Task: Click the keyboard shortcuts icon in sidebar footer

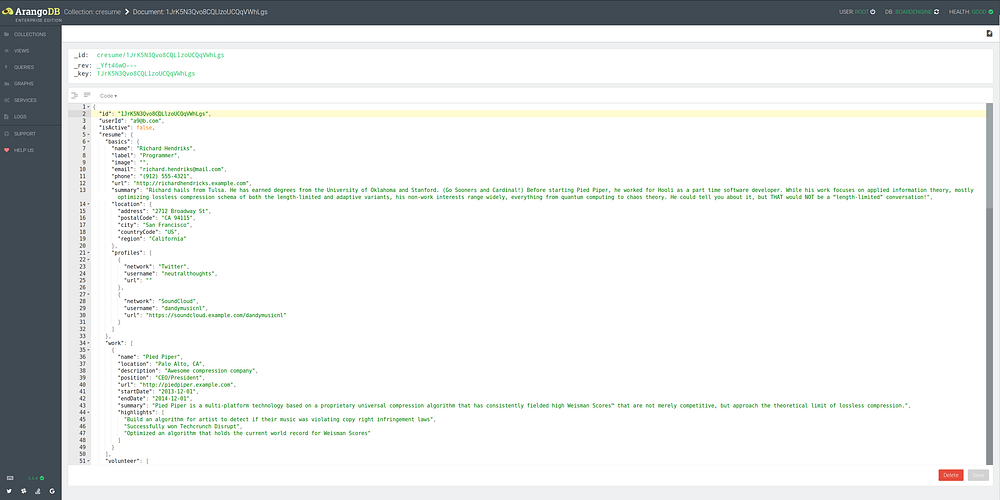Action: point(10,478)
